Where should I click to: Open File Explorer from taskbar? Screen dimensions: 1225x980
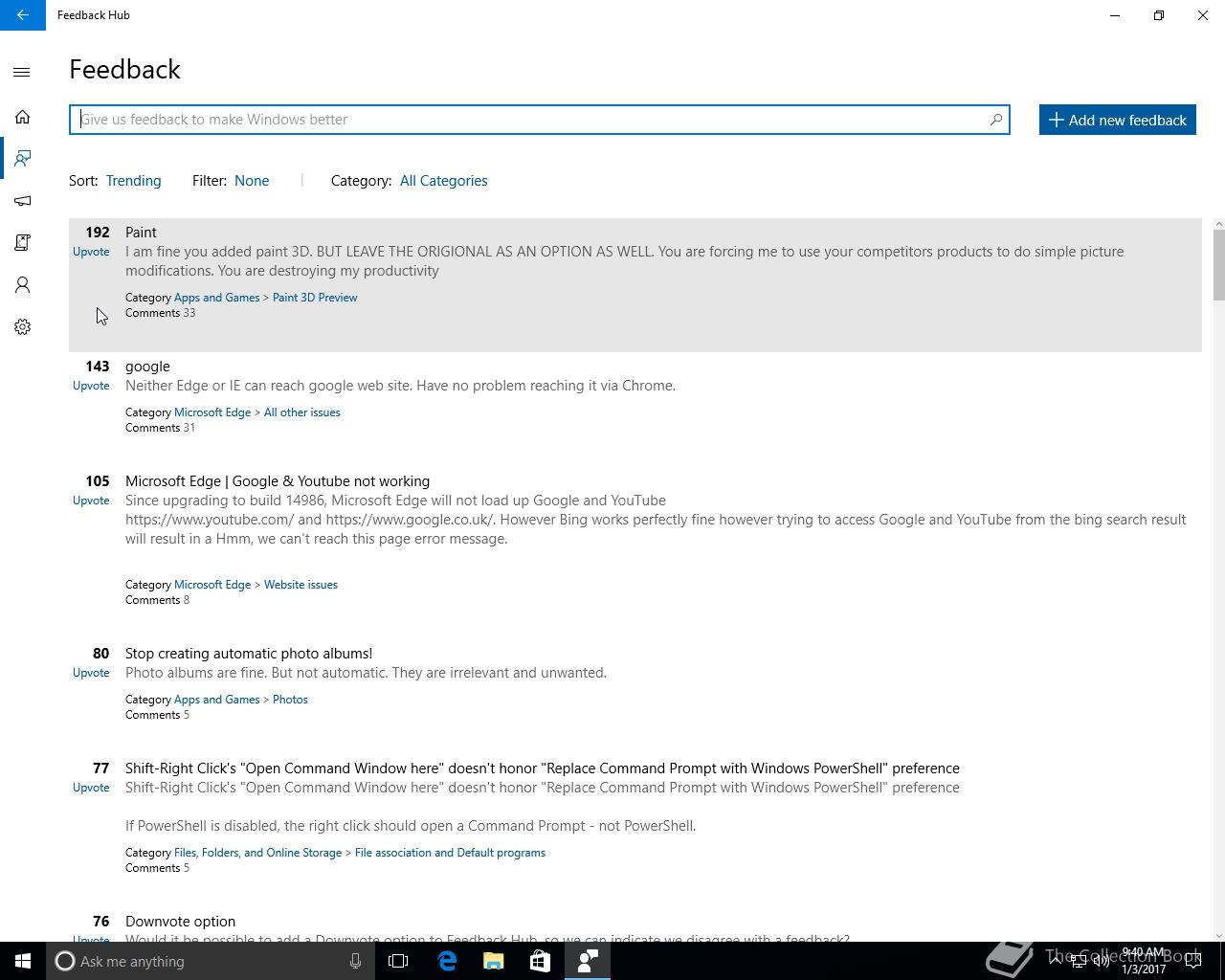click(493, 961)
